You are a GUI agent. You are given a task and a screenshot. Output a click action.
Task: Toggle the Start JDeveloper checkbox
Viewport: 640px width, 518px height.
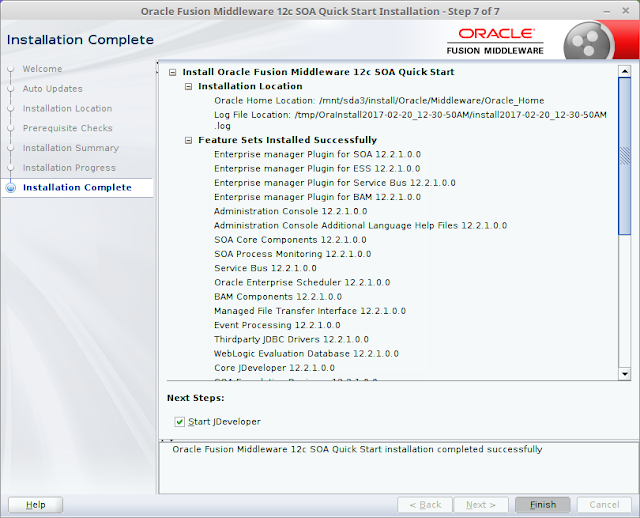[180, 422]
